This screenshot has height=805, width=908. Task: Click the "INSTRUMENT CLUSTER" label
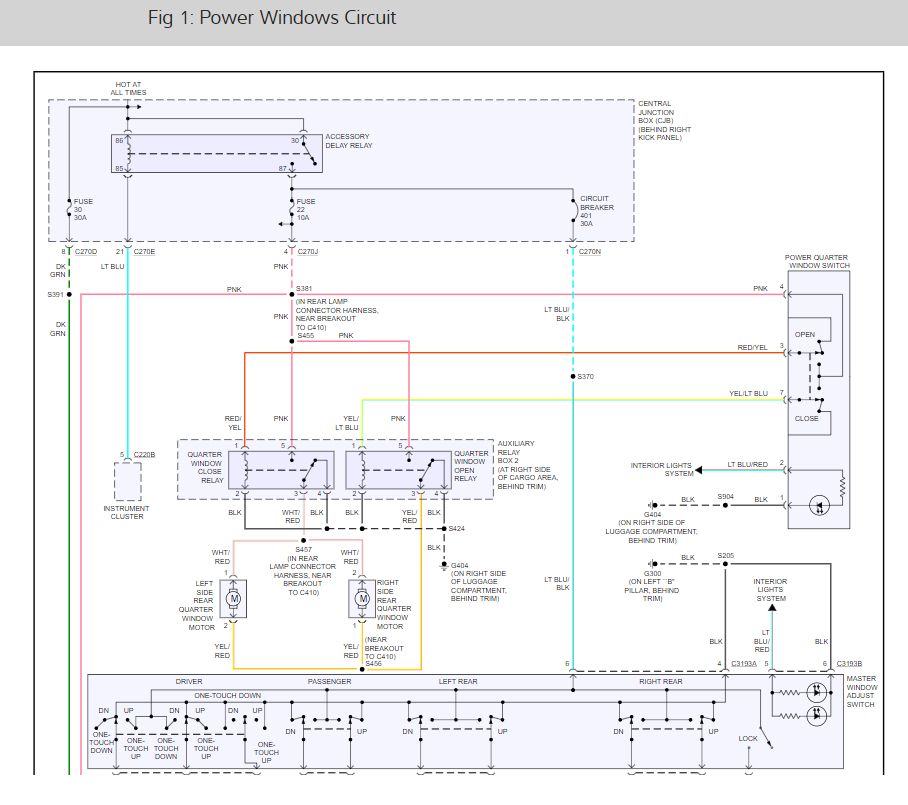pos(126,513)
